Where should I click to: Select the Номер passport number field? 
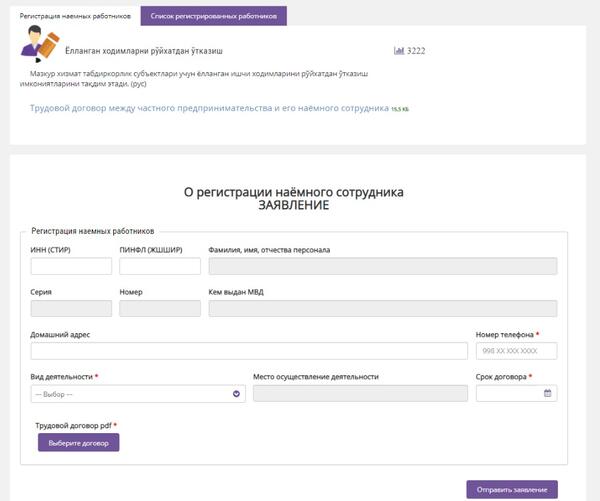coord(160,309)
